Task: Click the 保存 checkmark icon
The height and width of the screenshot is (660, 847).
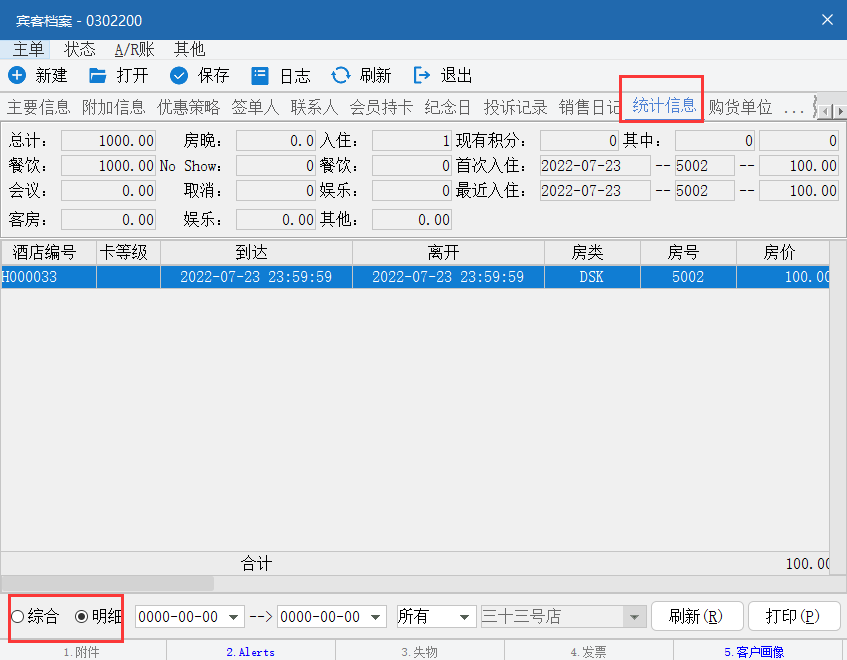Action: click(x=179, y=75)
